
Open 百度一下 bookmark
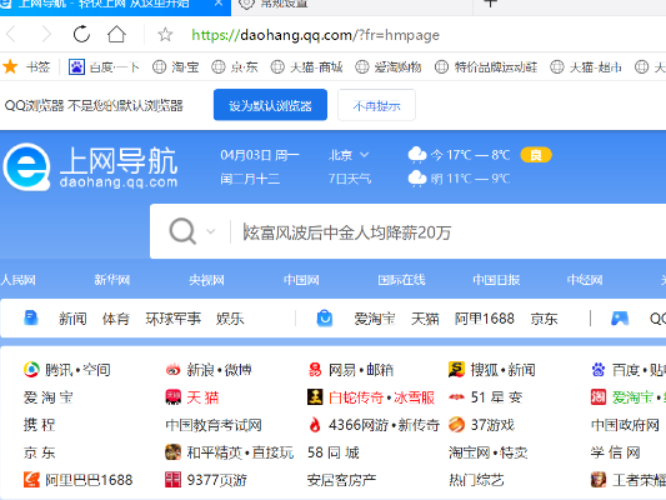(x=104, y=67)
